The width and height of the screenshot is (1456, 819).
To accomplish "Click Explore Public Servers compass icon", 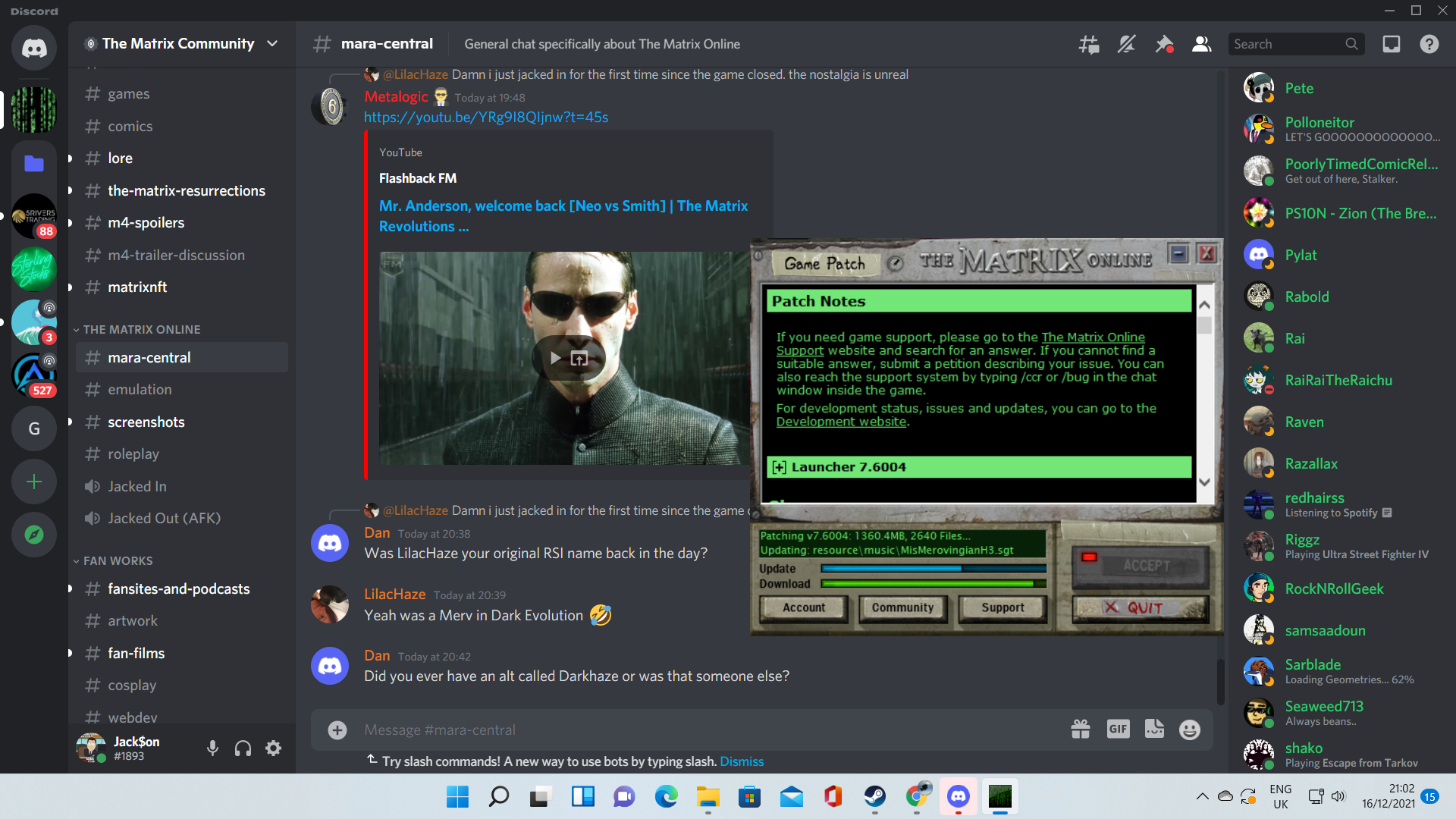I will coord(34,535).
